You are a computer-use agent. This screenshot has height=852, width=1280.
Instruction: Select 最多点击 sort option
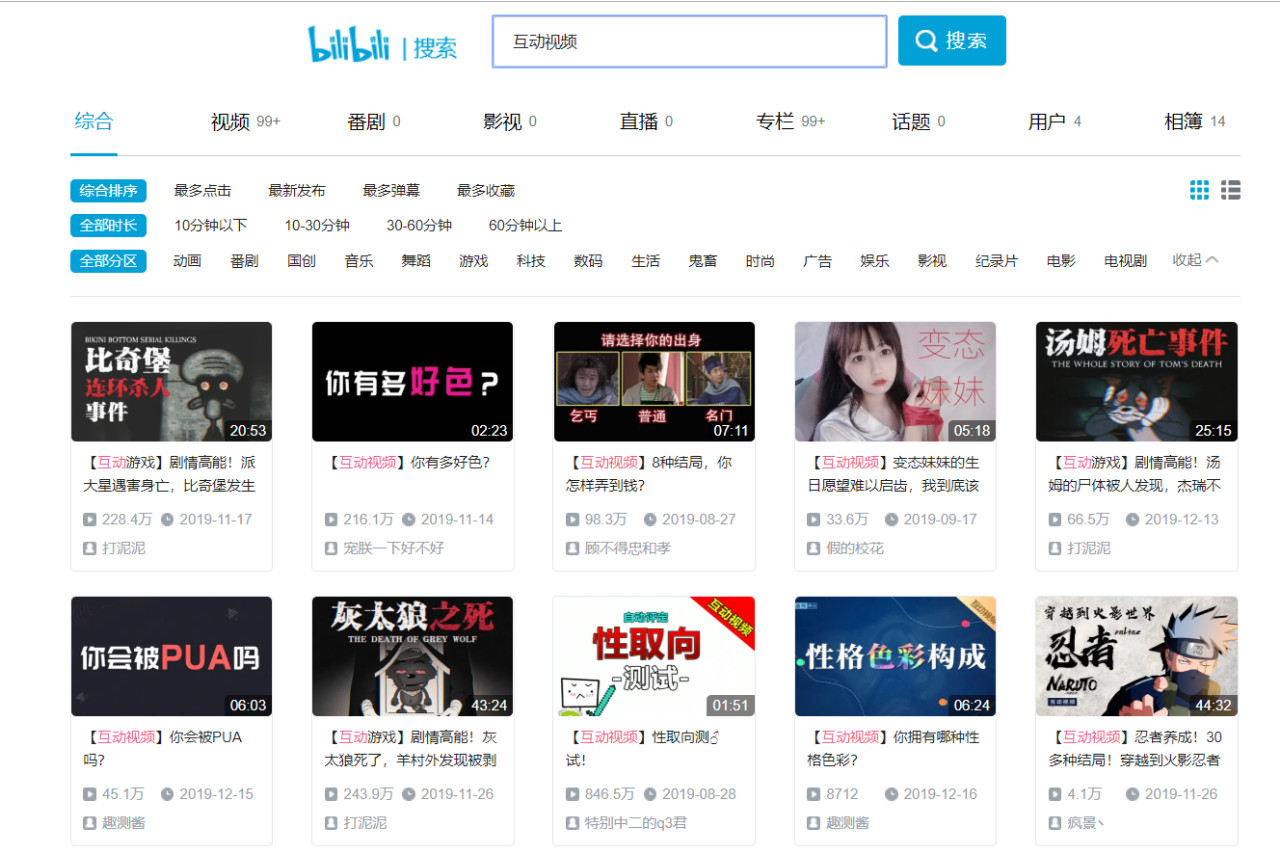202,190
